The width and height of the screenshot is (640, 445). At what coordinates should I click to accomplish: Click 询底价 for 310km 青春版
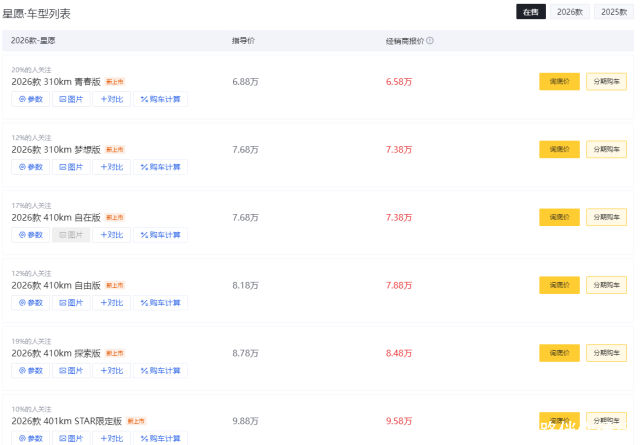click(x=559, y=81)
